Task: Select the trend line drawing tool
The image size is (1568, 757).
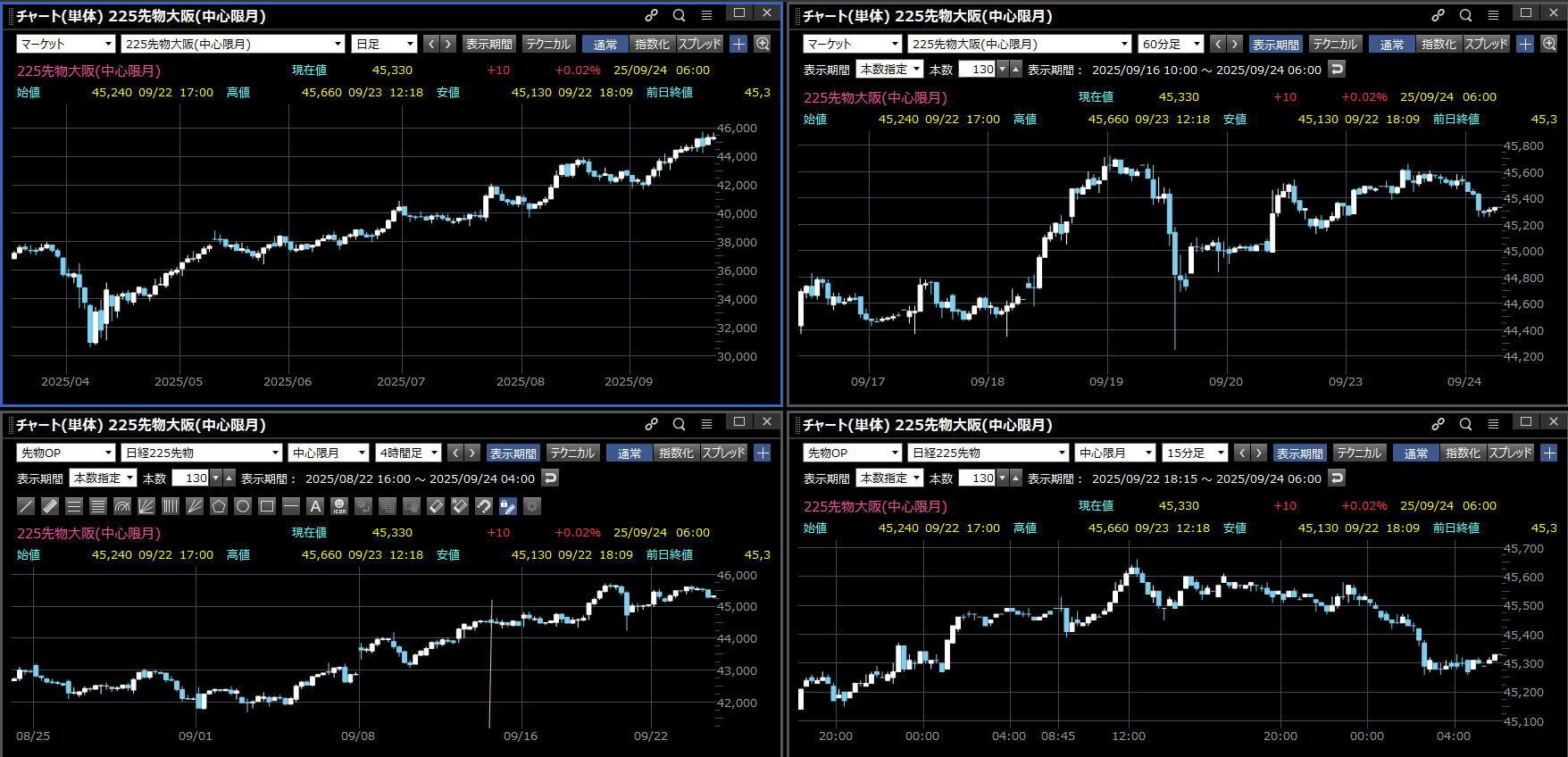Action: tap(26, 506)
